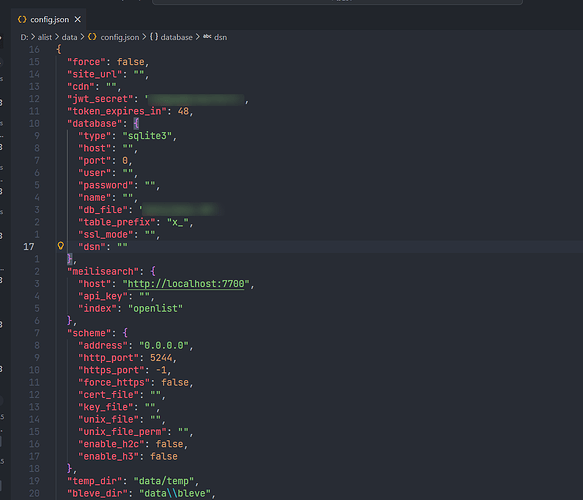The image size is (583, 500).
Task: Click the "scheme" key
Action: [x=89, y=333]
